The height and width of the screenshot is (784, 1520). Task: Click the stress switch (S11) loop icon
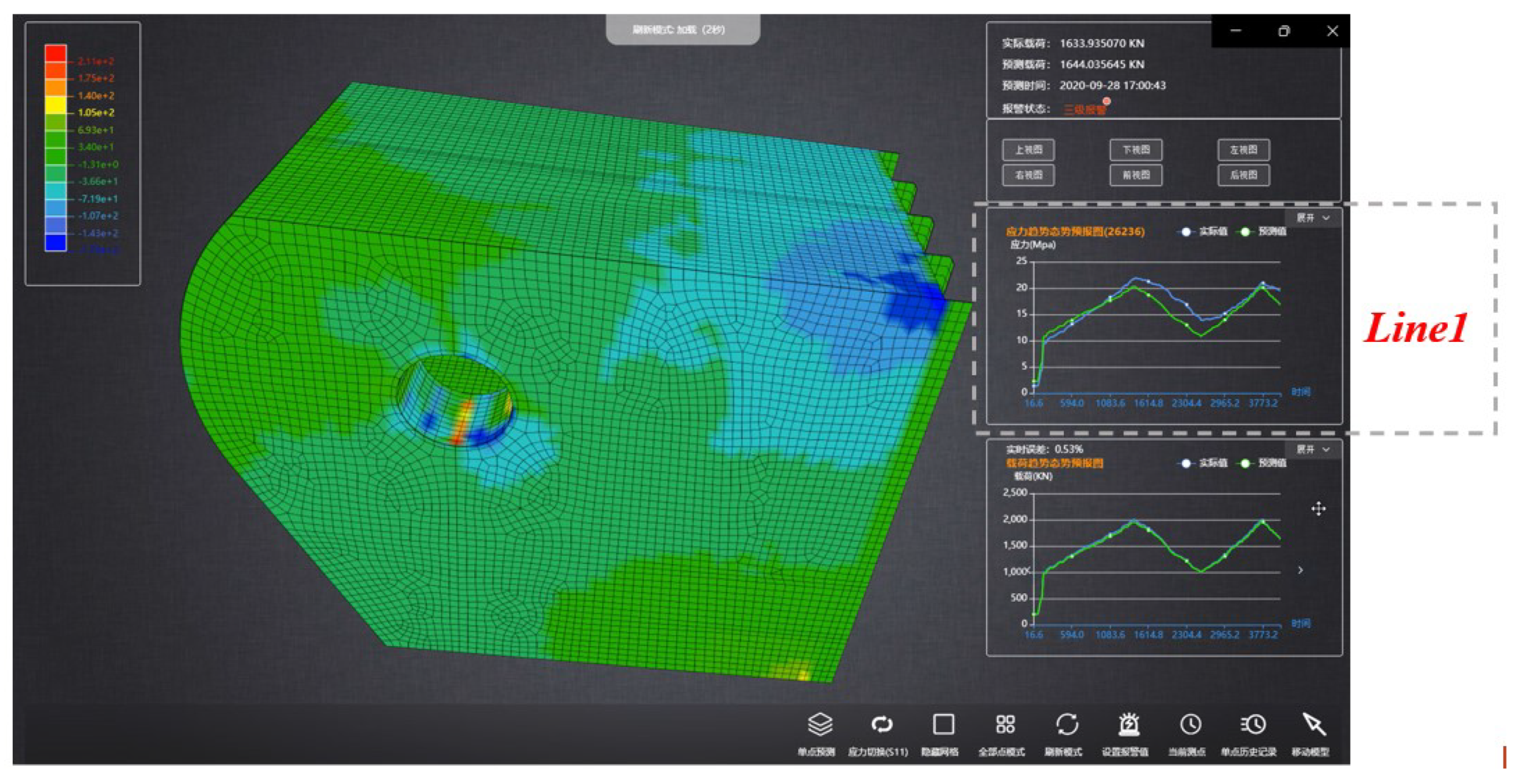pyautogui.click(x=882, y=724)
